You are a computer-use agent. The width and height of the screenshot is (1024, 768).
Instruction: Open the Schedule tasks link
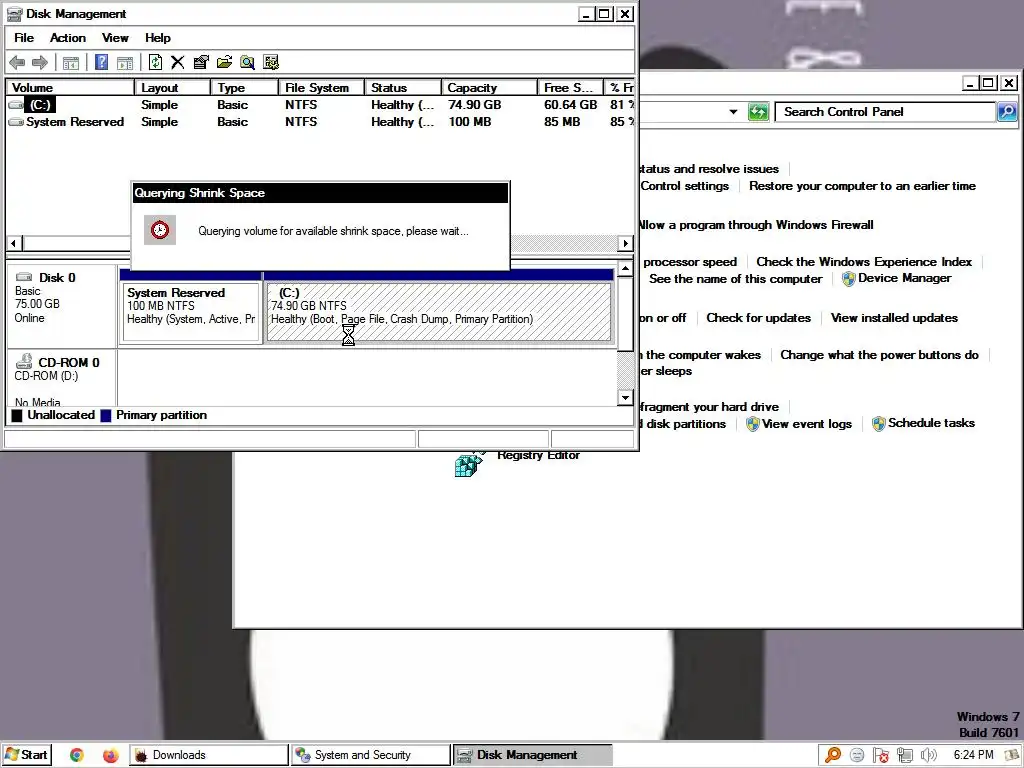931,423
